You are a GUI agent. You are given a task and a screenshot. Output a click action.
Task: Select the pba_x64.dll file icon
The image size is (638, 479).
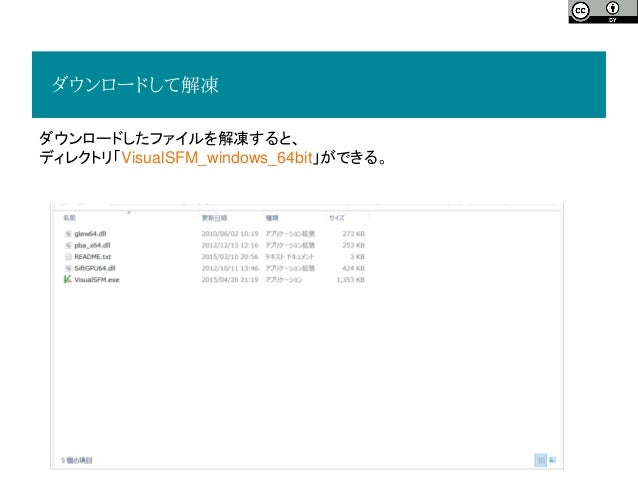(68, 245)
